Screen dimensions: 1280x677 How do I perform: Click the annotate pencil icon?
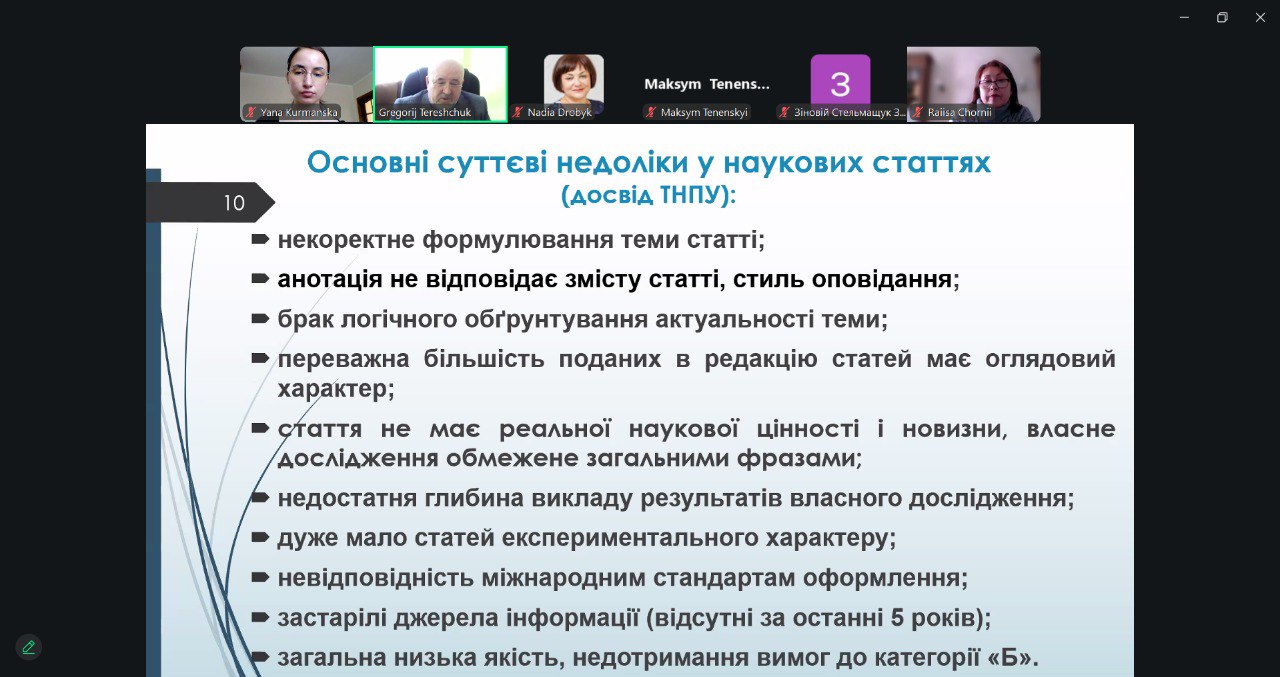[x=29, y=647]
